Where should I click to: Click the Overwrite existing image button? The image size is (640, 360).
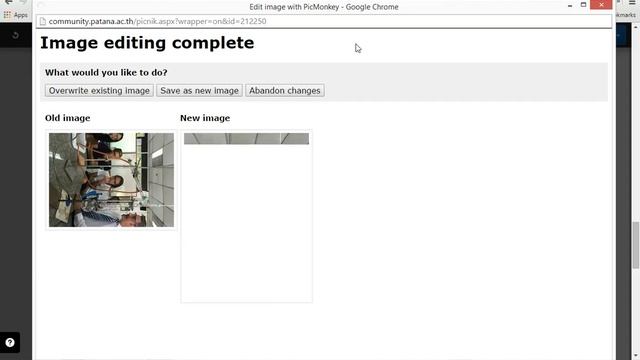pyautogui.click(x=99, y=91)
